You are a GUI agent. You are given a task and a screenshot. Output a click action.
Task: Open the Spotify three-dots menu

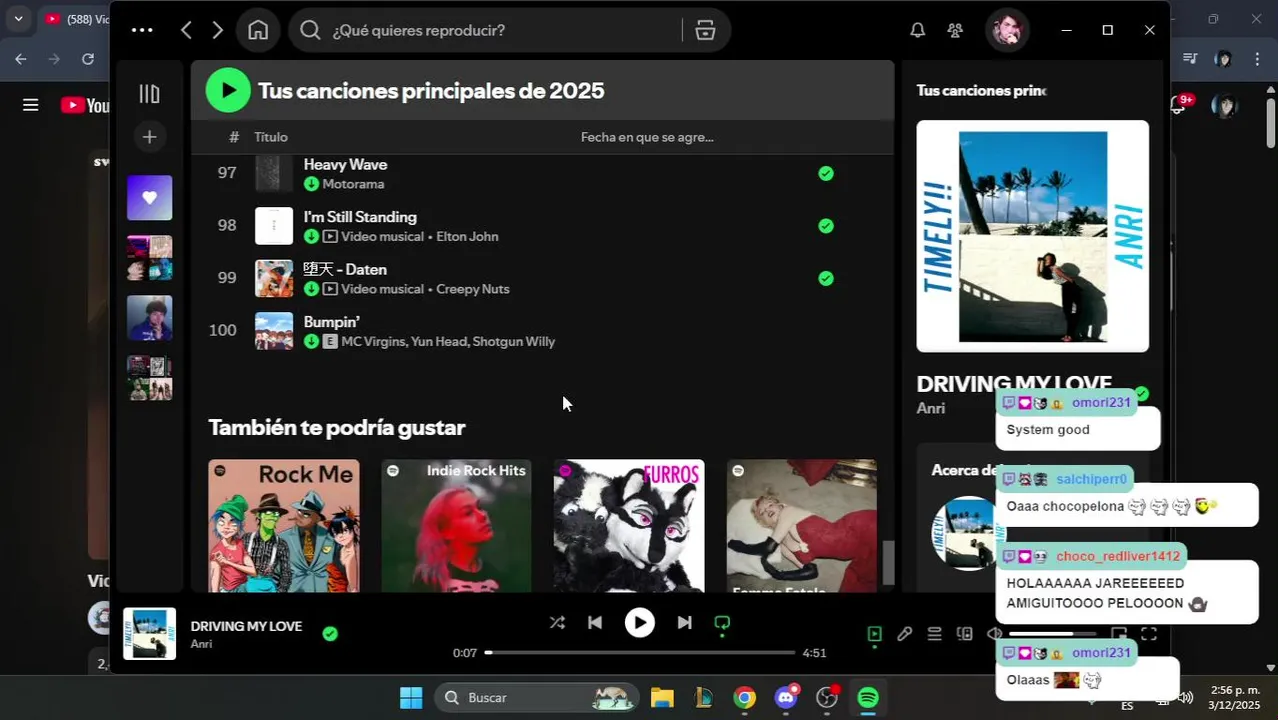point(142,30)
